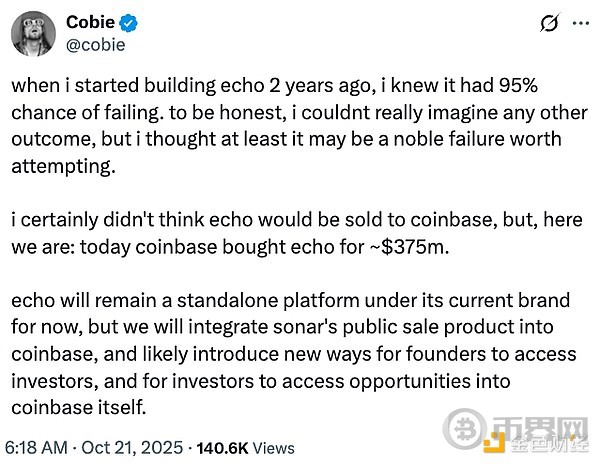Open the @cobie handle link
This screenshot has height=464, width=600.
[x=95, y=44]
